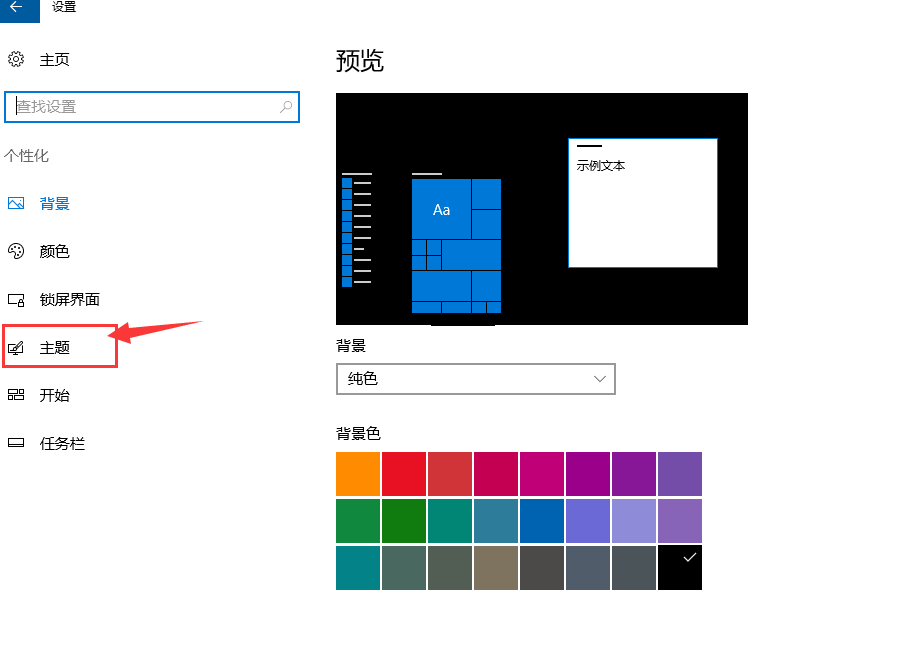Select the 主题 (Themes) sidebar icon

point(17,346)
